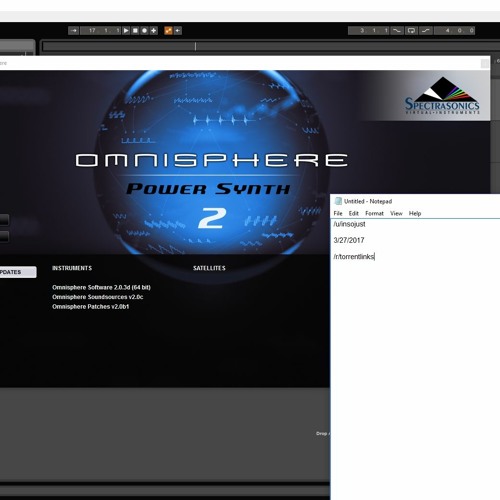
Task: Toggle the punch-in switch
Action: pyautogui.click(x=397, y=31)
